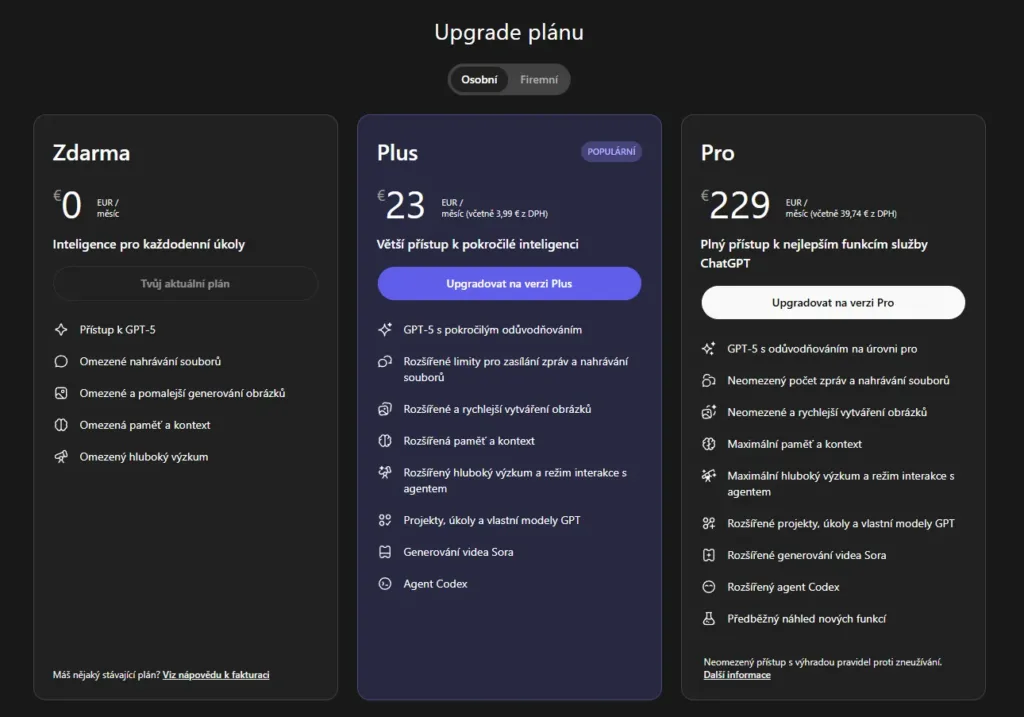The width and height of the screenshot is (1024, 717).
Task: Click Upgradovat na verzi Plus button
Action: (509, 283)
